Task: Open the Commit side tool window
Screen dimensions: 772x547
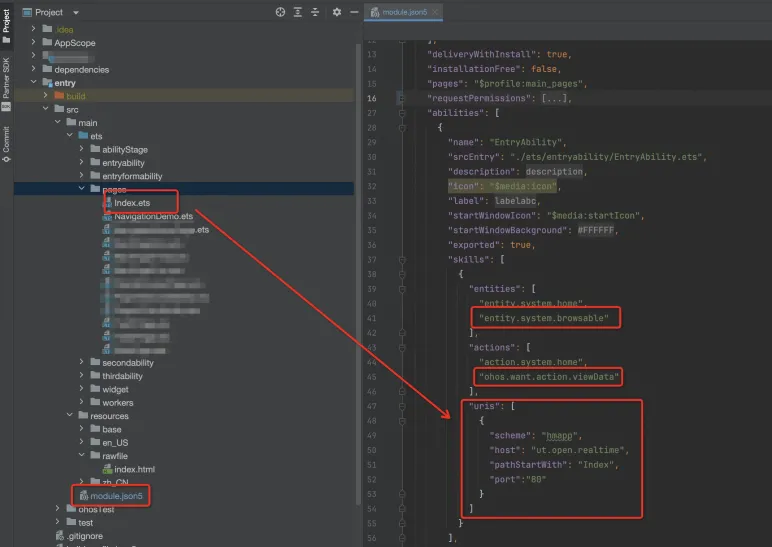Action: pyautogui.click(x=6, y=140)
